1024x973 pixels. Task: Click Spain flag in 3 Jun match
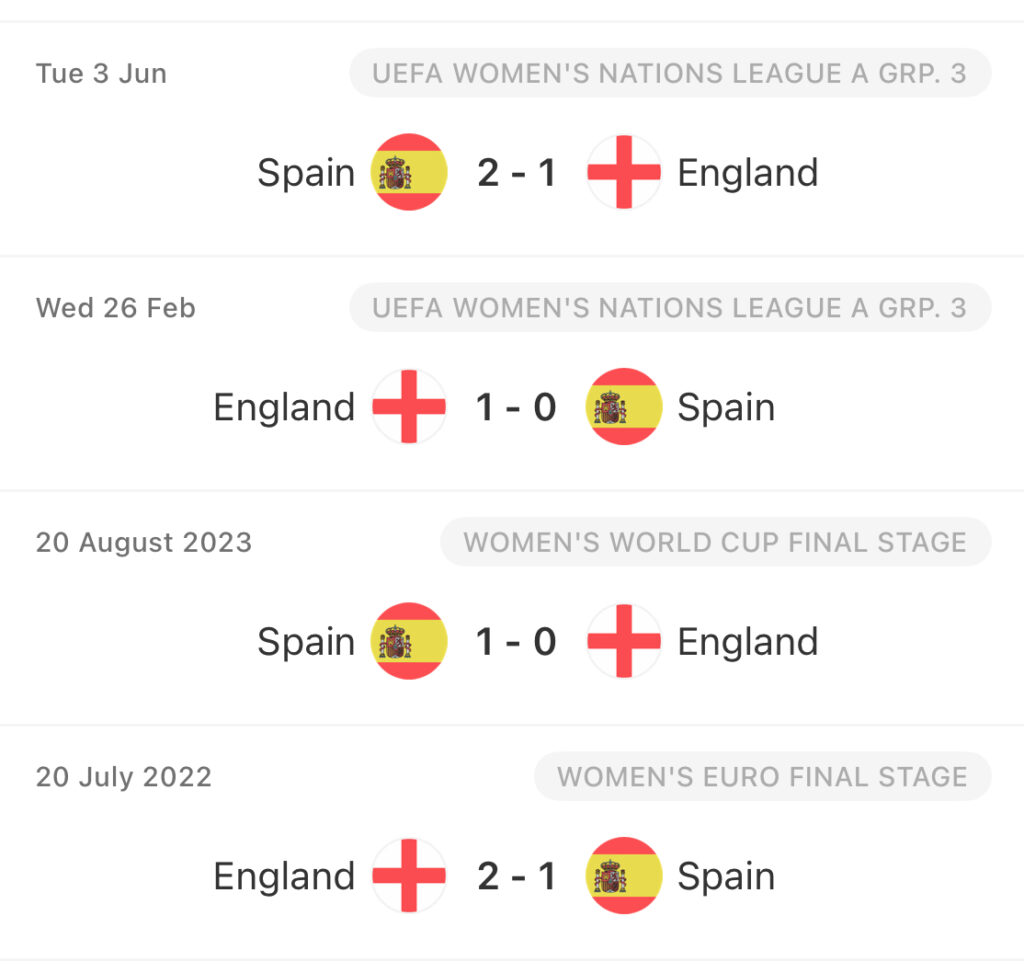409,172
